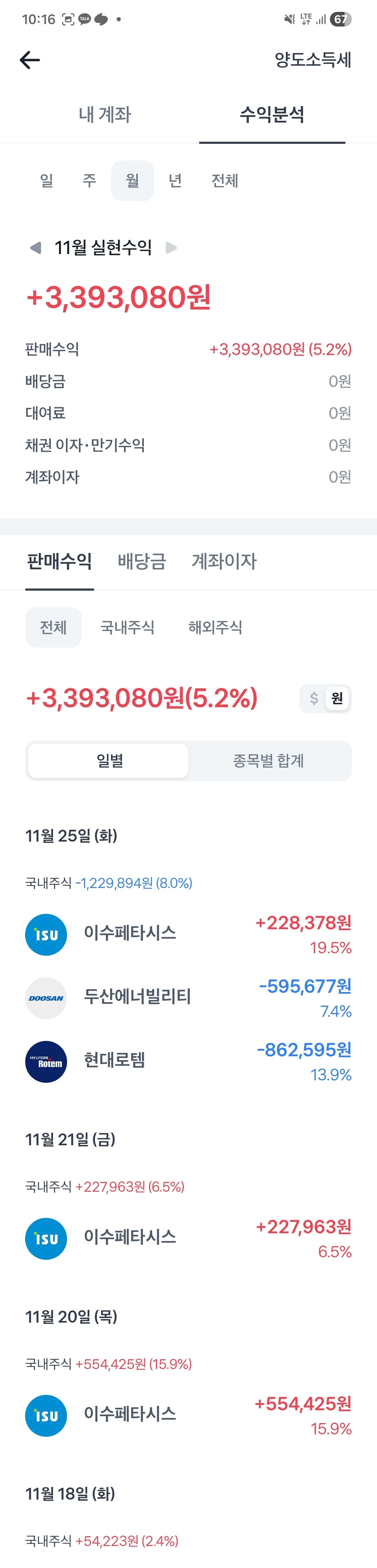Tap the Doosan Enerbility logo icon
Screen dimensions: 377x1568
(46, 998)
